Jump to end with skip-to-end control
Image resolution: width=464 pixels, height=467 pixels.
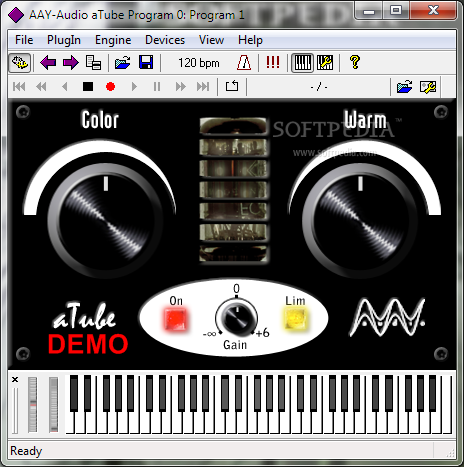(x=203, y=87)
